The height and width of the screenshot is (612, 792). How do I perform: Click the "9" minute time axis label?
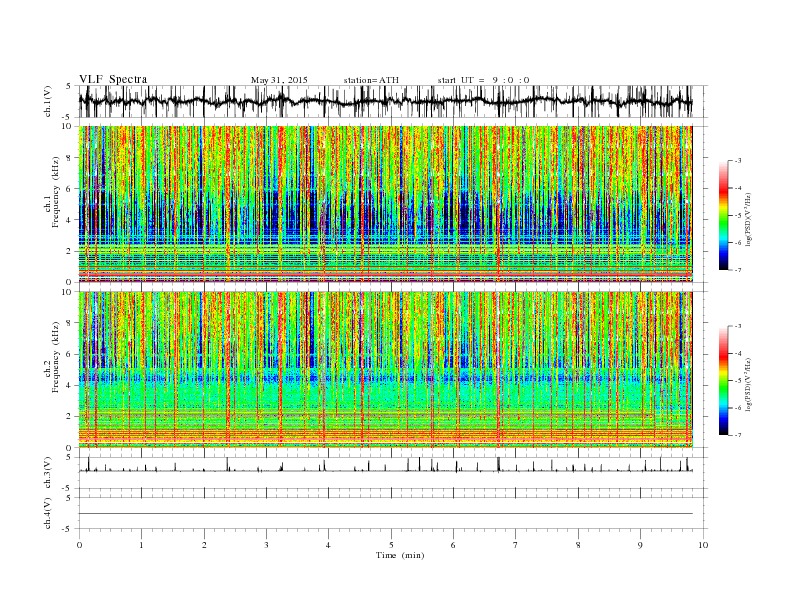pos(640,545)
